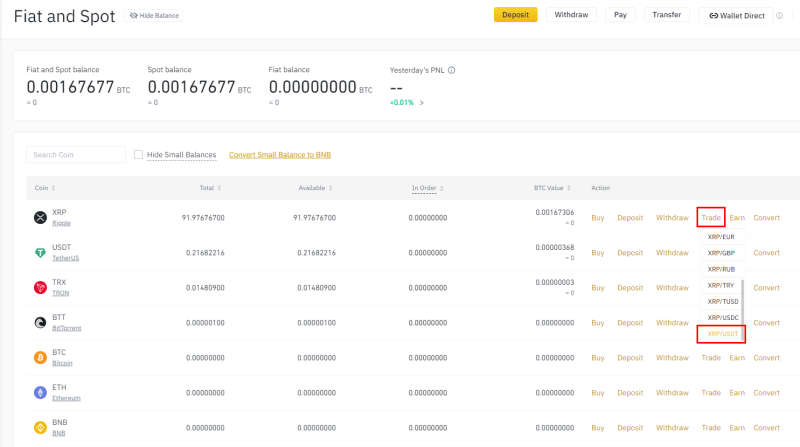Click Withdraw in the TRX row

tap(672, 288)
